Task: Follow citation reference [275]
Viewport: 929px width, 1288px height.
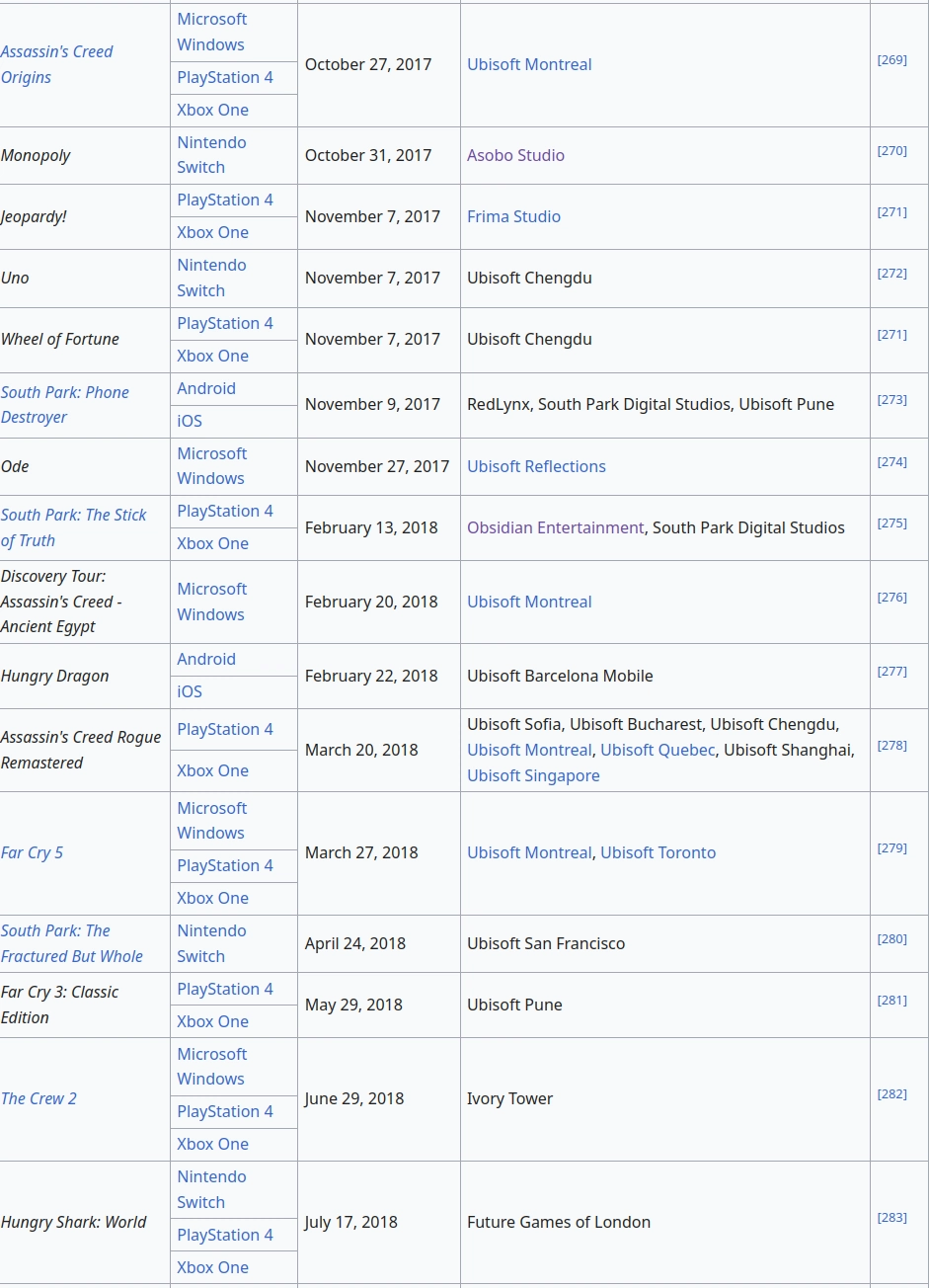Action: click(x=891, y=523)
